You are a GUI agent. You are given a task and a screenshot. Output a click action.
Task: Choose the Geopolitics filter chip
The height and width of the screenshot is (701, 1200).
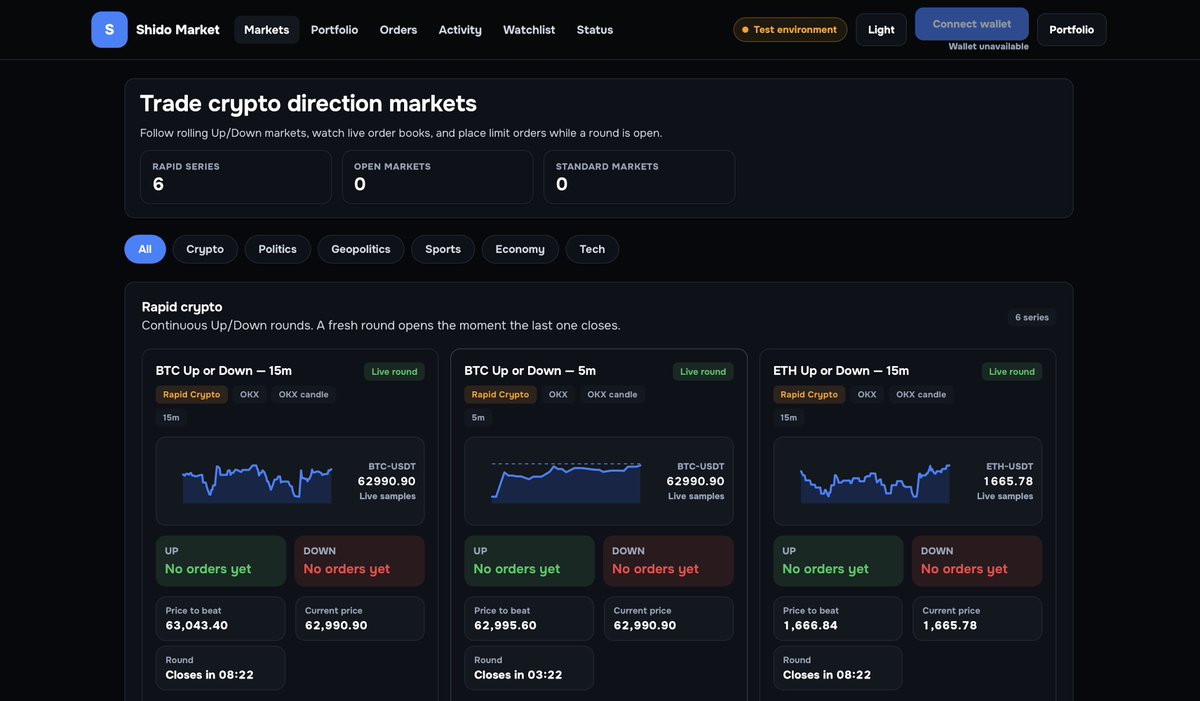(361, 249)
